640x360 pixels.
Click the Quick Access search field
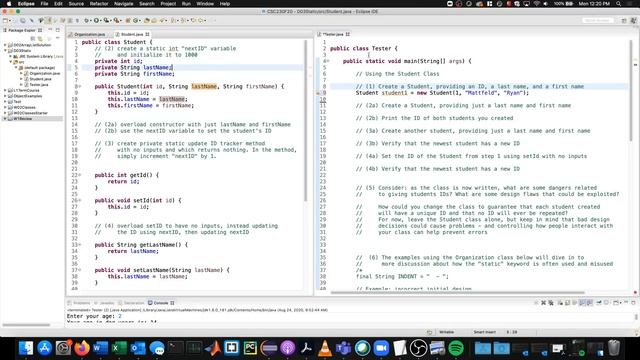[x=598, y=20]
